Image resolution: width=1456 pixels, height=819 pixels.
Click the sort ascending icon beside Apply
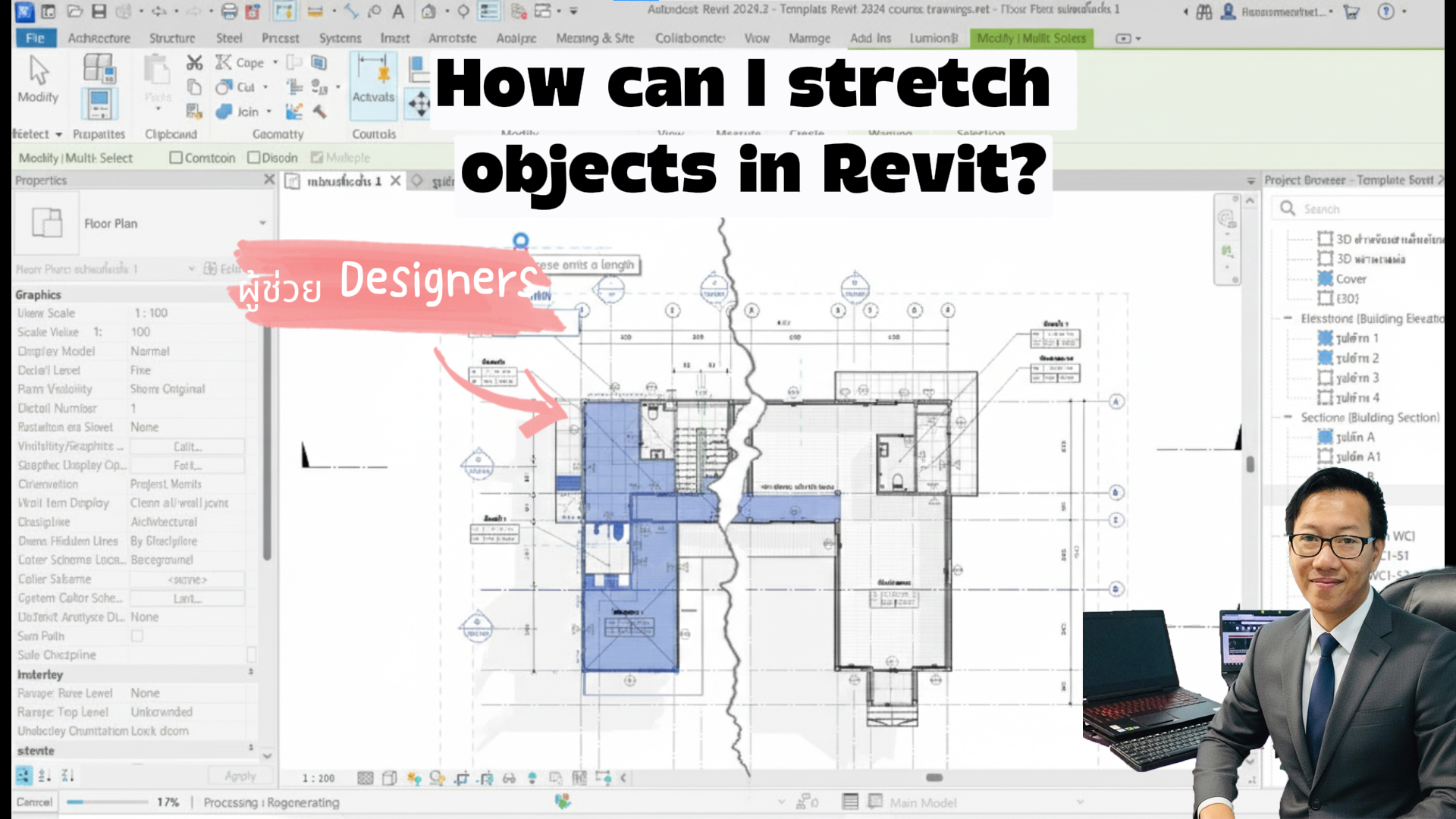click(x=45, y=775)
